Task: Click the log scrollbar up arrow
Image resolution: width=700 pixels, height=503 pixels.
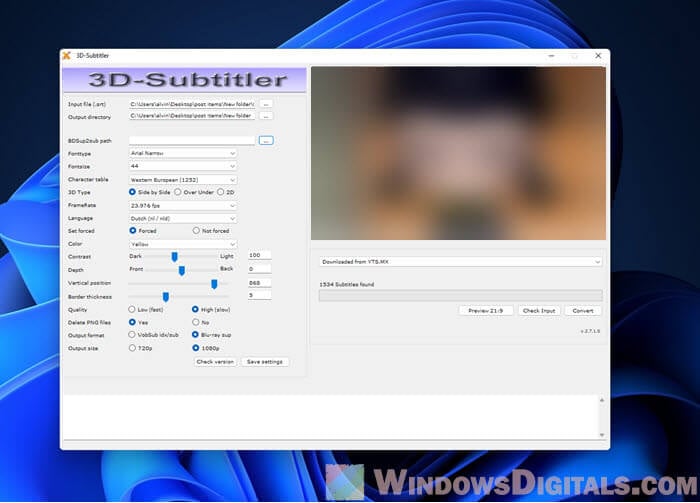Action: click(x=602, y=400)
